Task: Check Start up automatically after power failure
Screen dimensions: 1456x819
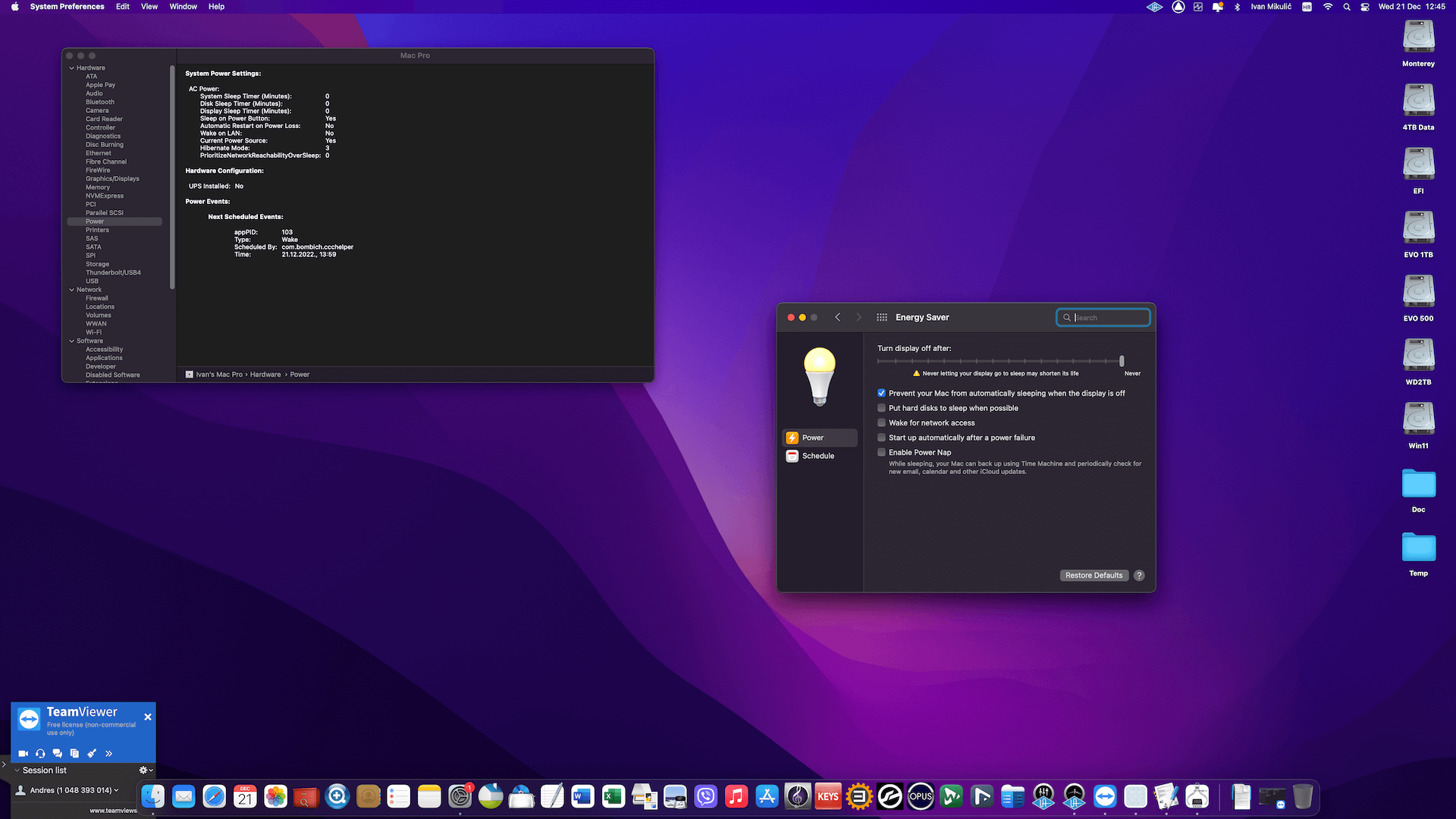Action: pos(882,438)
